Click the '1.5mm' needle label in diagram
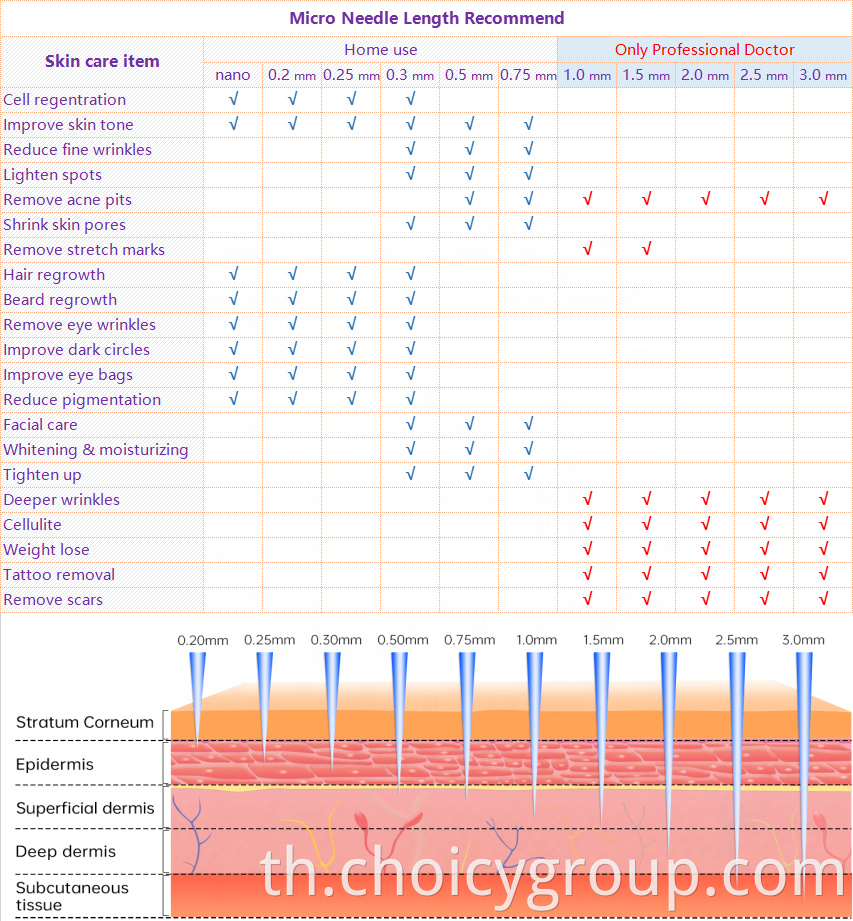 [x=603, y=640]
